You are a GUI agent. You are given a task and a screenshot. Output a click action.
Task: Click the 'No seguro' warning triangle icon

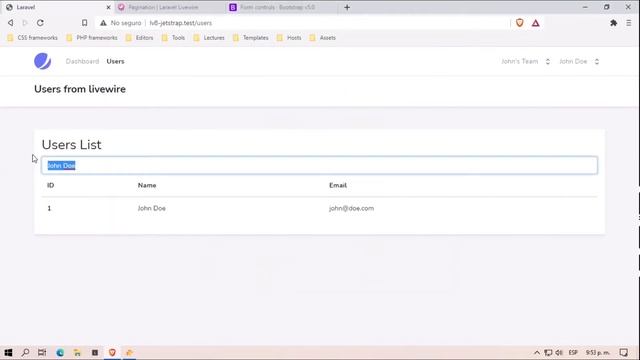[103, 23]
